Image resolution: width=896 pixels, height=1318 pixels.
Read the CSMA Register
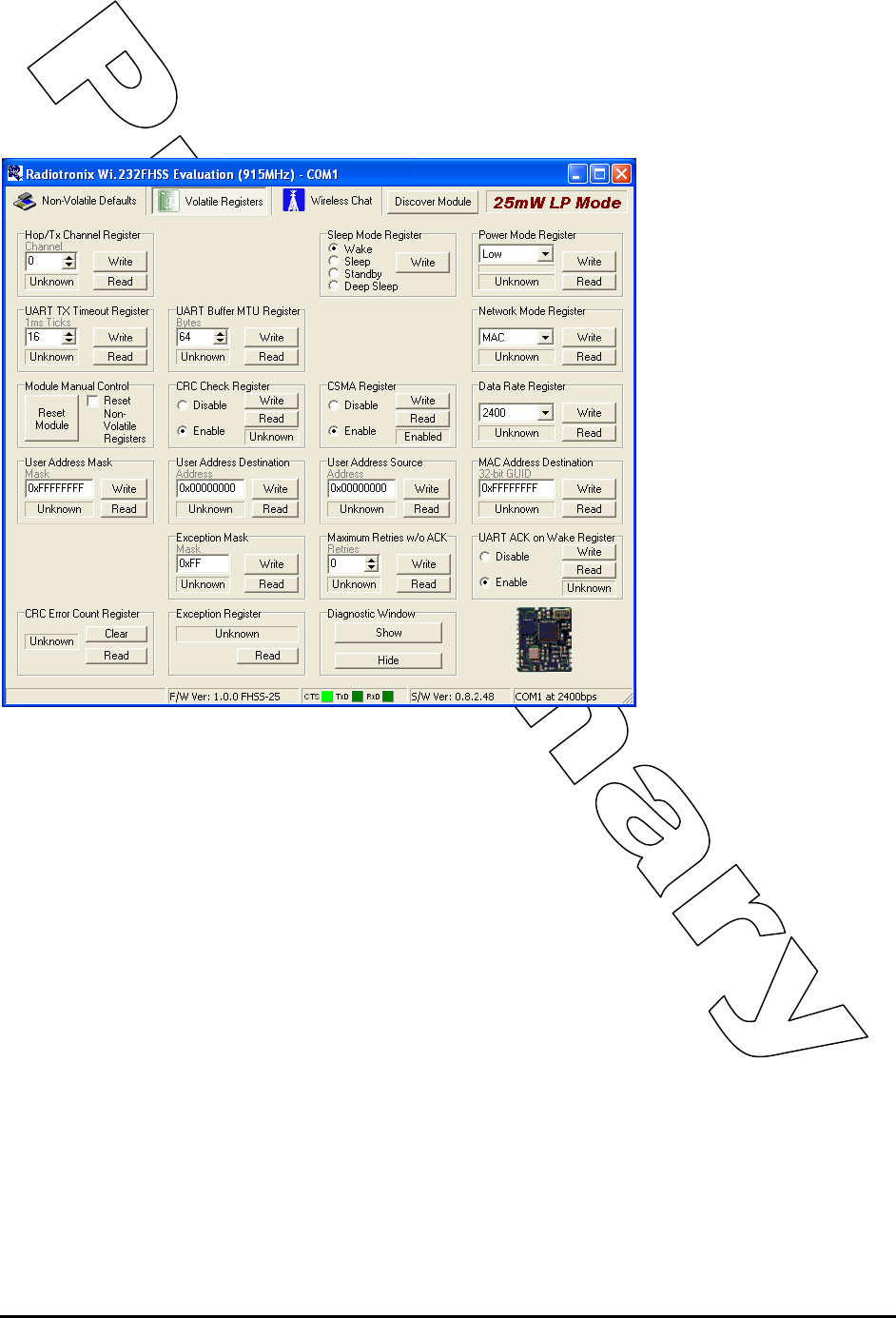pyautogui.click(x=423, y=419)
